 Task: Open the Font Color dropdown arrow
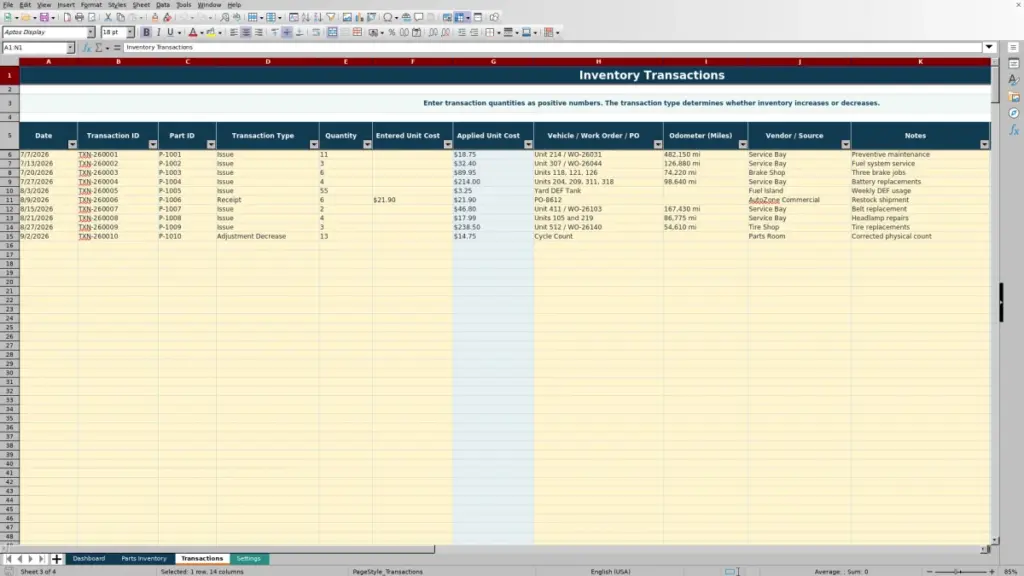[202, 33]
